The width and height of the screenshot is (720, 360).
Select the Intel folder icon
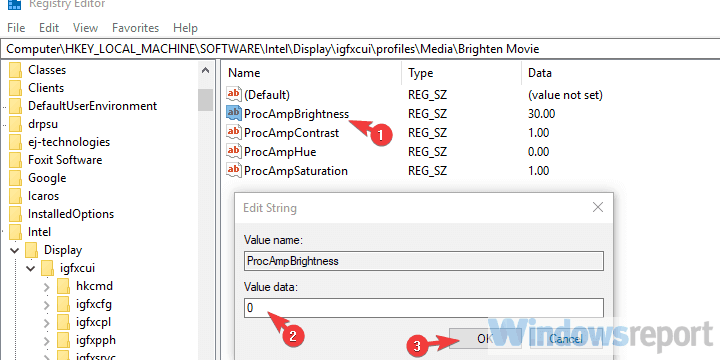click(x=16, y=232)
